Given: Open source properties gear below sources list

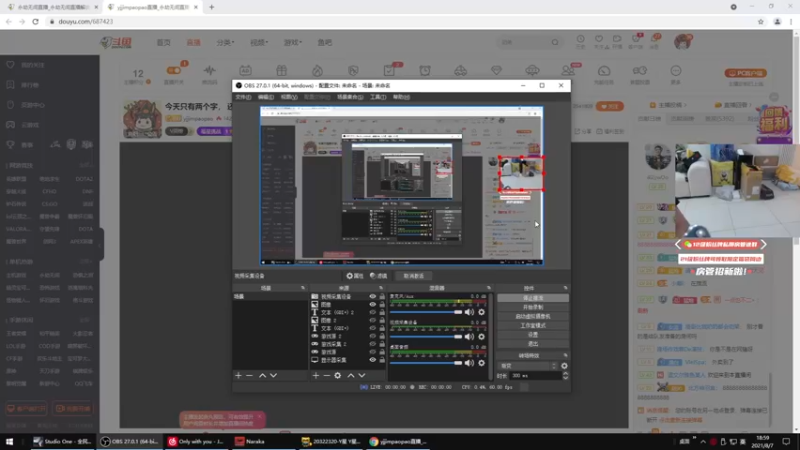Looking at the screenshot, I should [x=338, y=376].
